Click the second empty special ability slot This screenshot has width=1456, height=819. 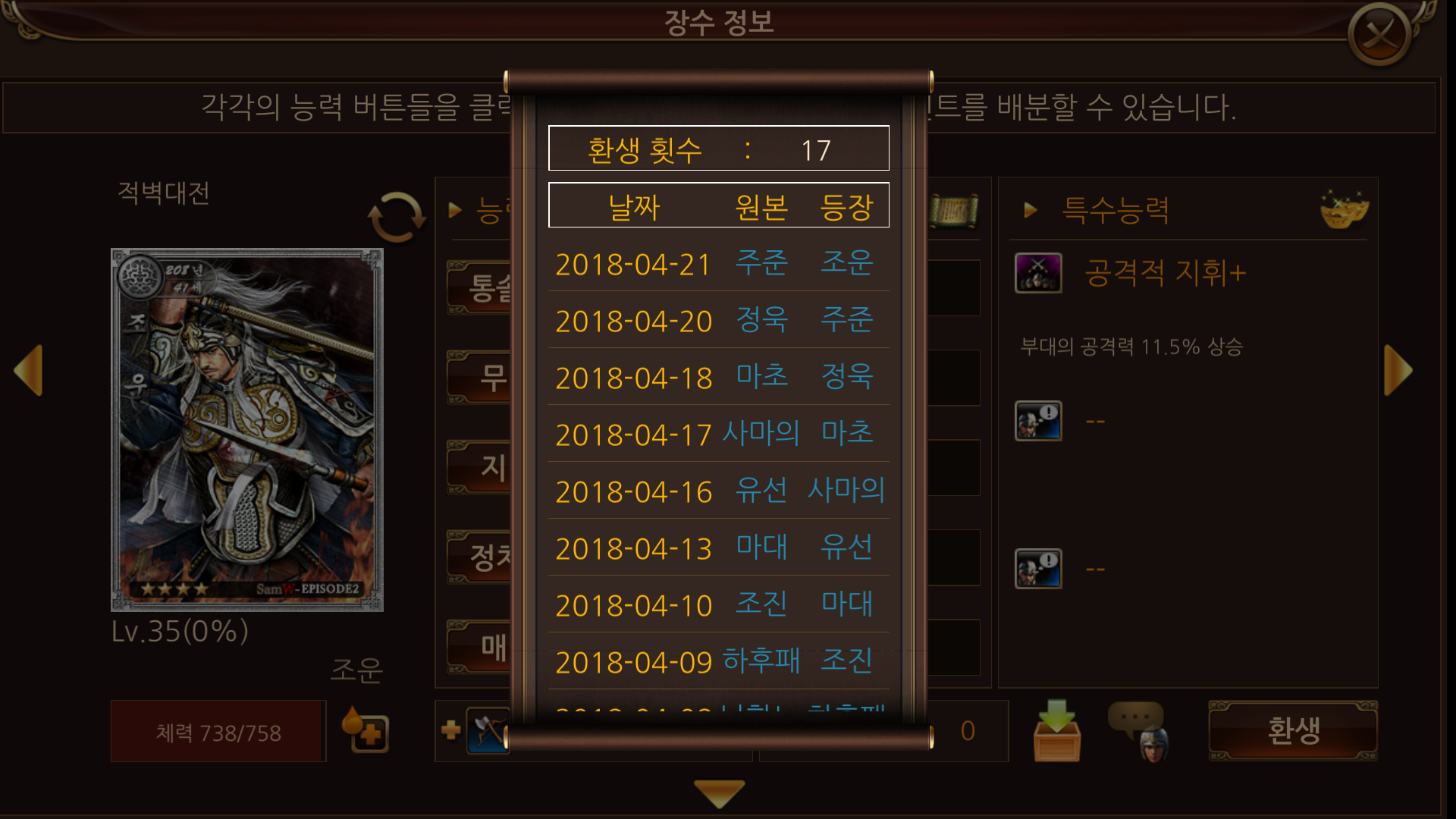point(1038,421)
